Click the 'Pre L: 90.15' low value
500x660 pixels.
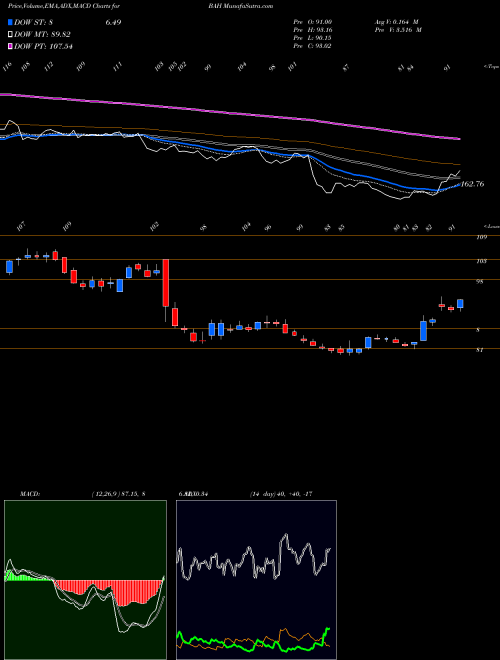312,38
